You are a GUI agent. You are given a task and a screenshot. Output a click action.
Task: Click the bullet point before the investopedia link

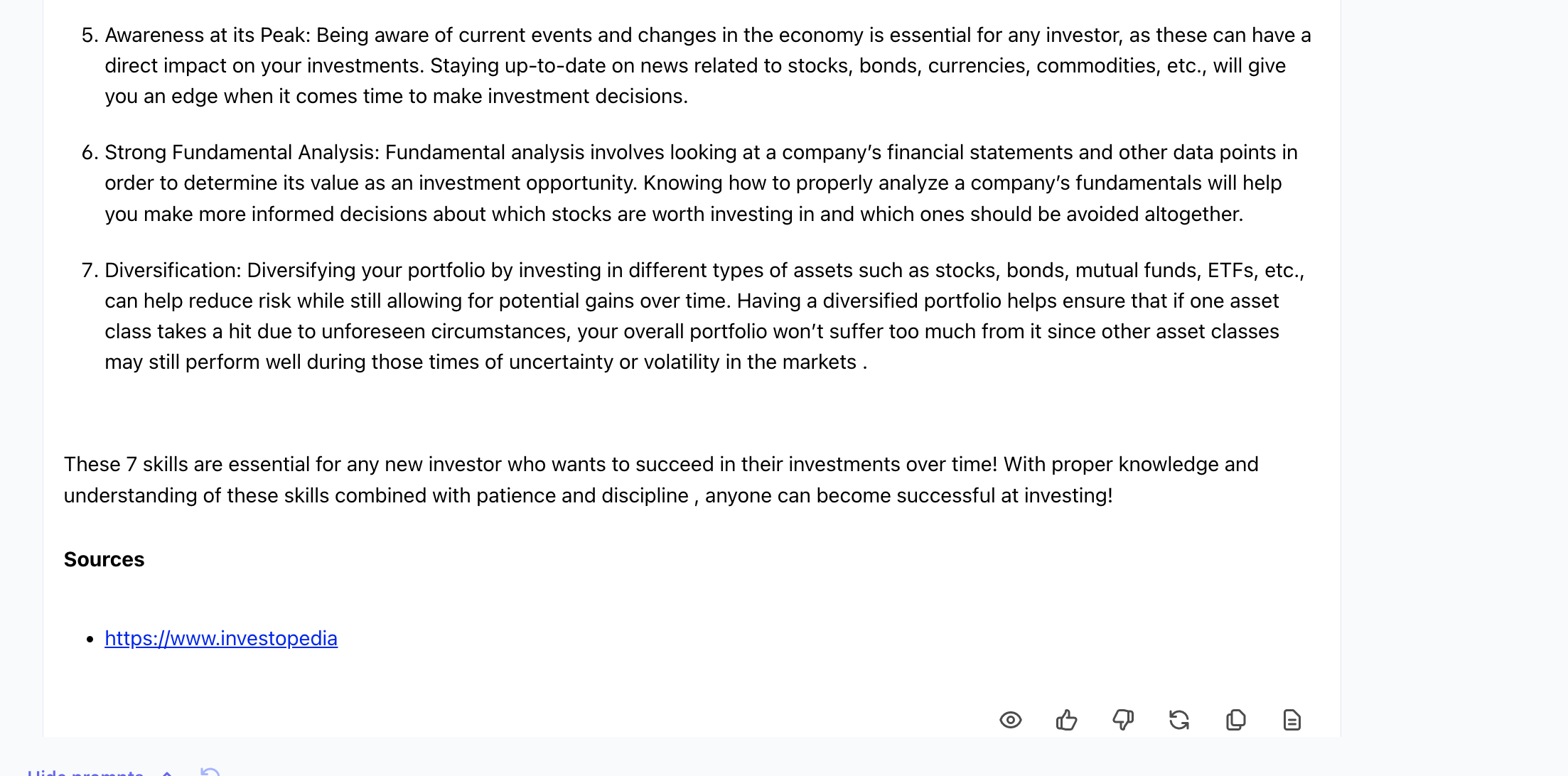click(x=90, y=640)
